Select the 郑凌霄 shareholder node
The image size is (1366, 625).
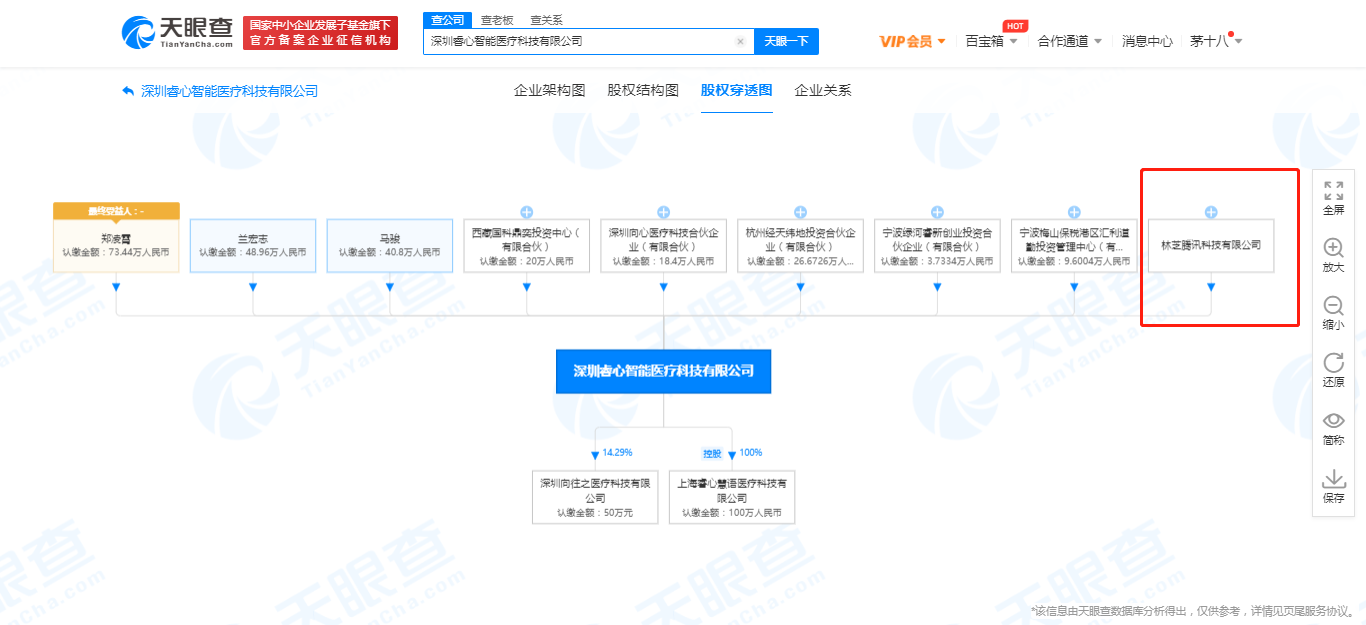pyautogui.click(x=116, y=246)
